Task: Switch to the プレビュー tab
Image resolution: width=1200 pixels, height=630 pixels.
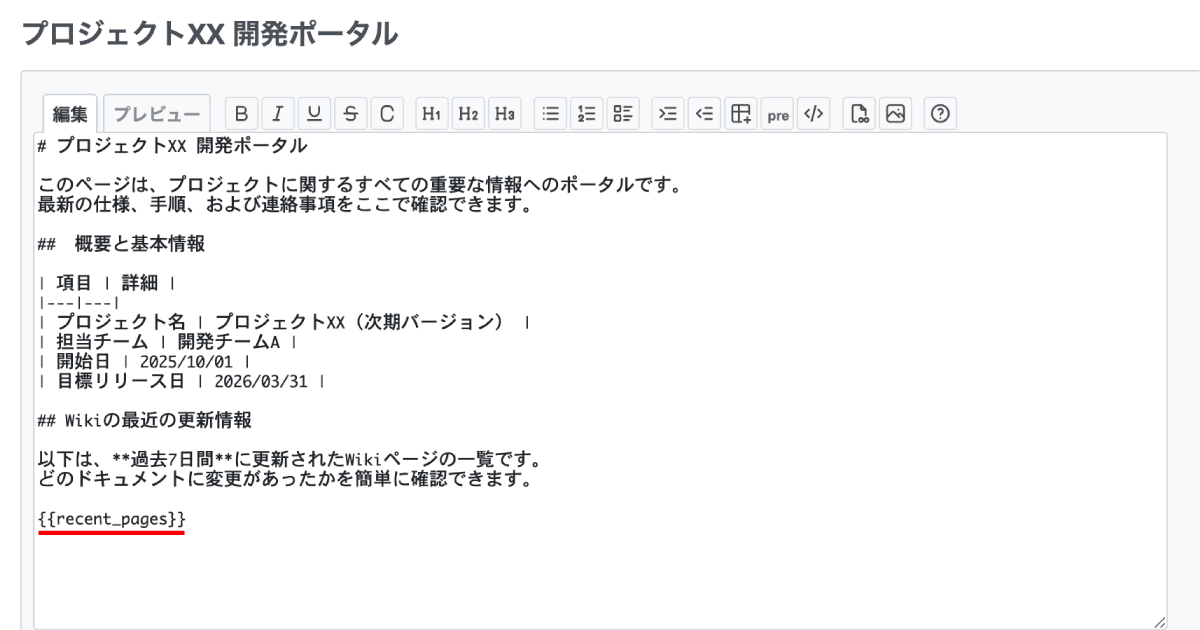Action: pos(157,114)
